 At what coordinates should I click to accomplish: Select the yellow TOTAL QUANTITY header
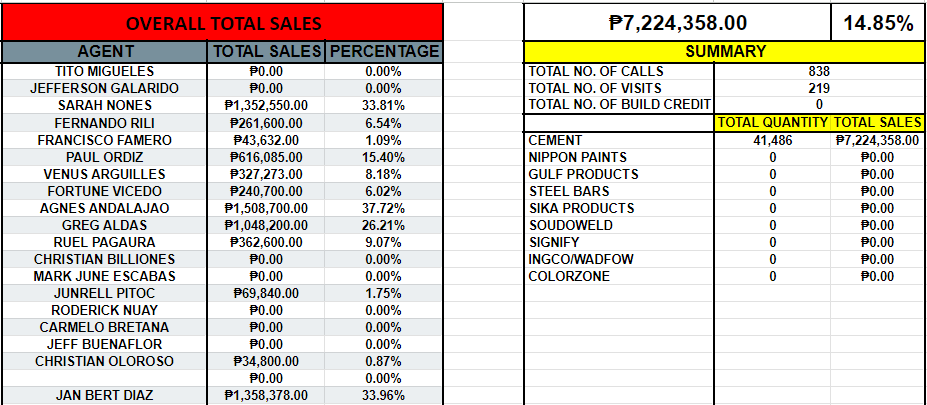772,122
